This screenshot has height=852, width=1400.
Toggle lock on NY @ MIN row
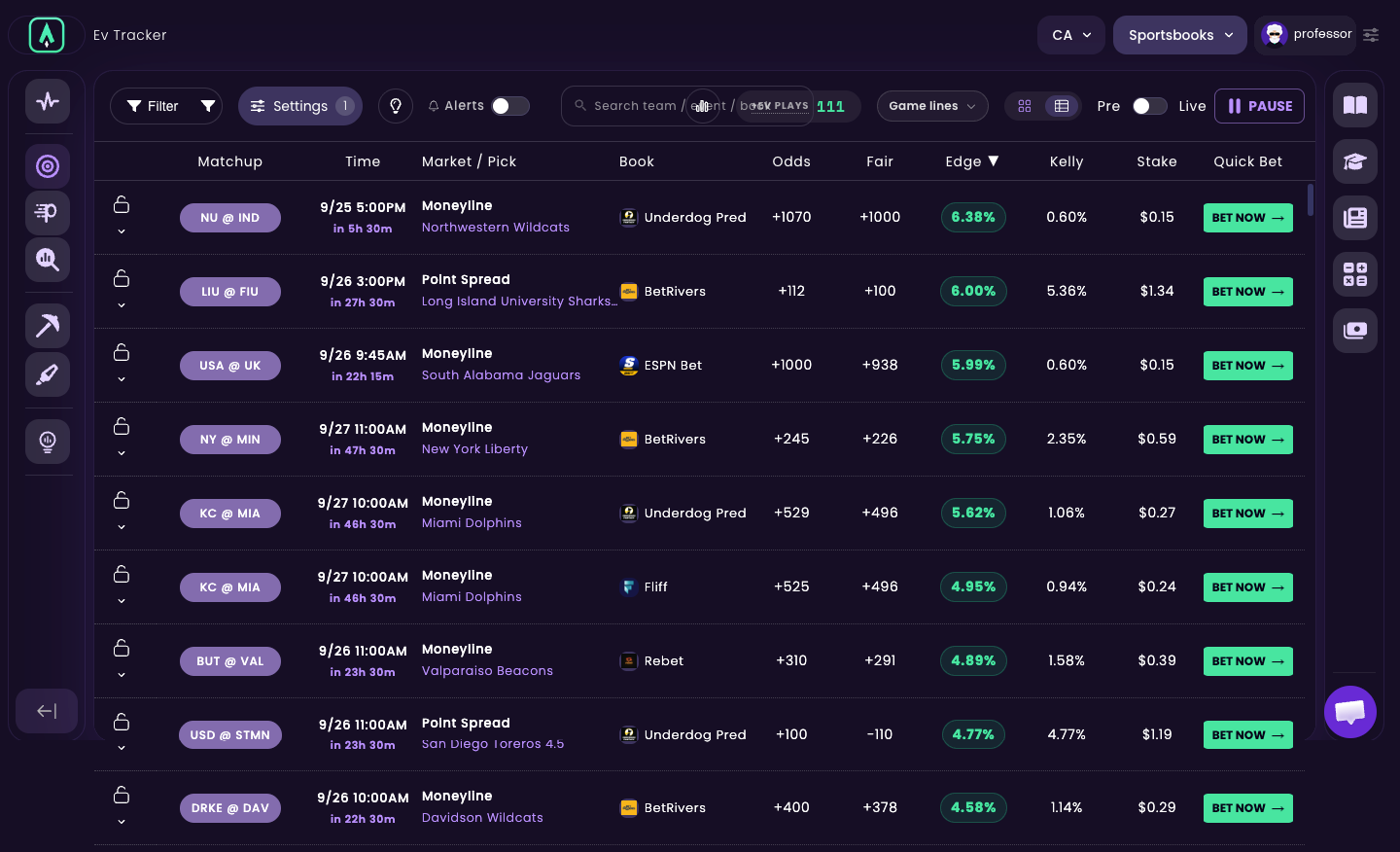pos(122,426)
